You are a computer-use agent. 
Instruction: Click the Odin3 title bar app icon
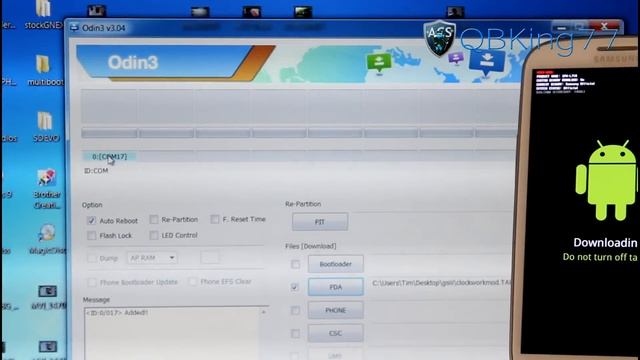[74, 28]
